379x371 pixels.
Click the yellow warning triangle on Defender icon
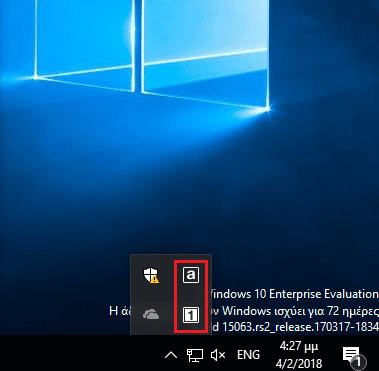click(x=155, y=280)
